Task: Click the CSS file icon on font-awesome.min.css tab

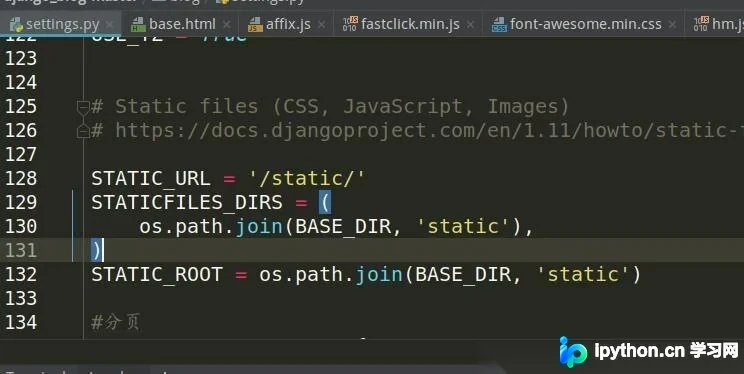Action: pos(499,24)
